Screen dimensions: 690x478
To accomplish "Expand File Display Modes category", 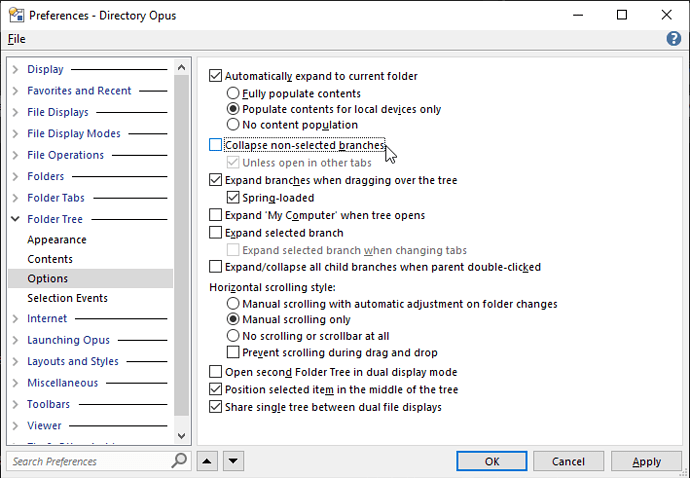I will click(x=15, y=133).
